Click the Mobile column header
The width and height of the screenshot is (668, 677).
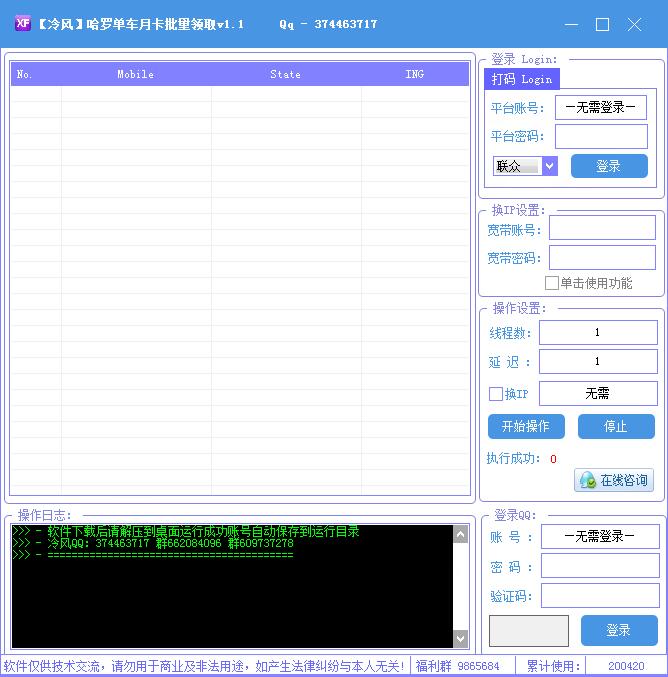tap(136, 74)
